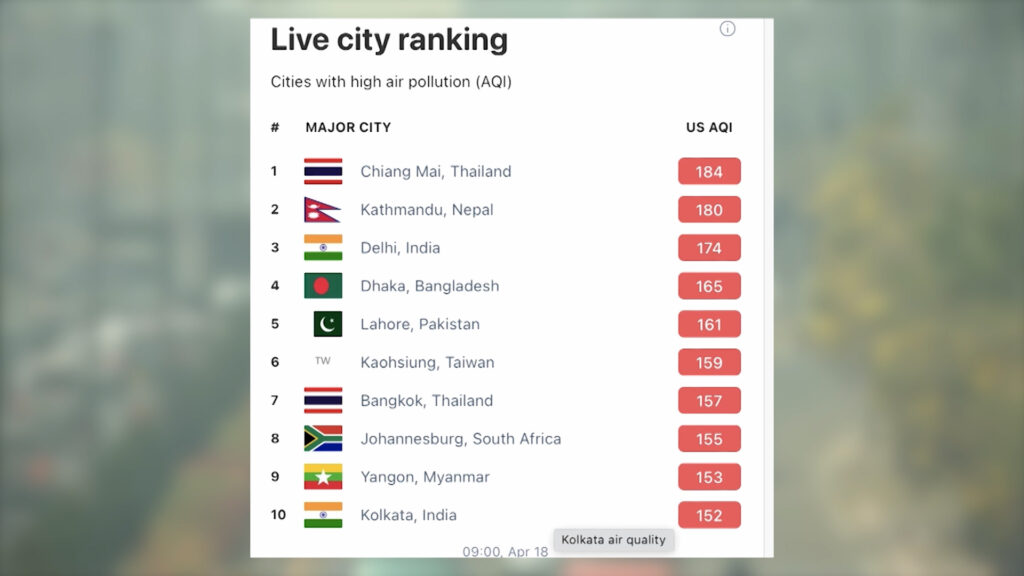Click the Myanmar flag icon
1024x576 pixels.
(323, 477)
